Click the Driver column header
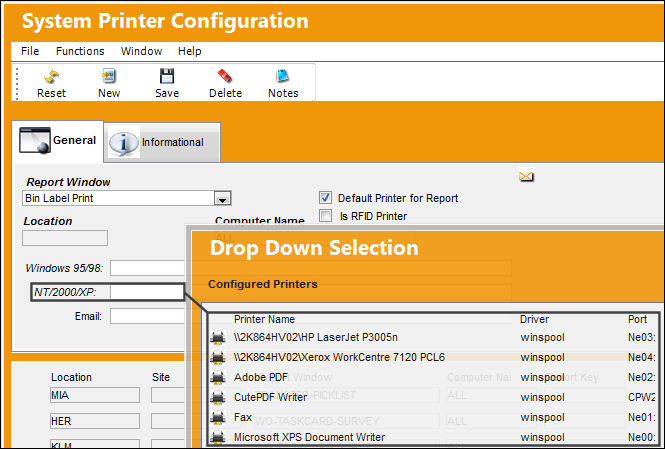Viewport: 665px width, 449px height. tap(534, 319)
